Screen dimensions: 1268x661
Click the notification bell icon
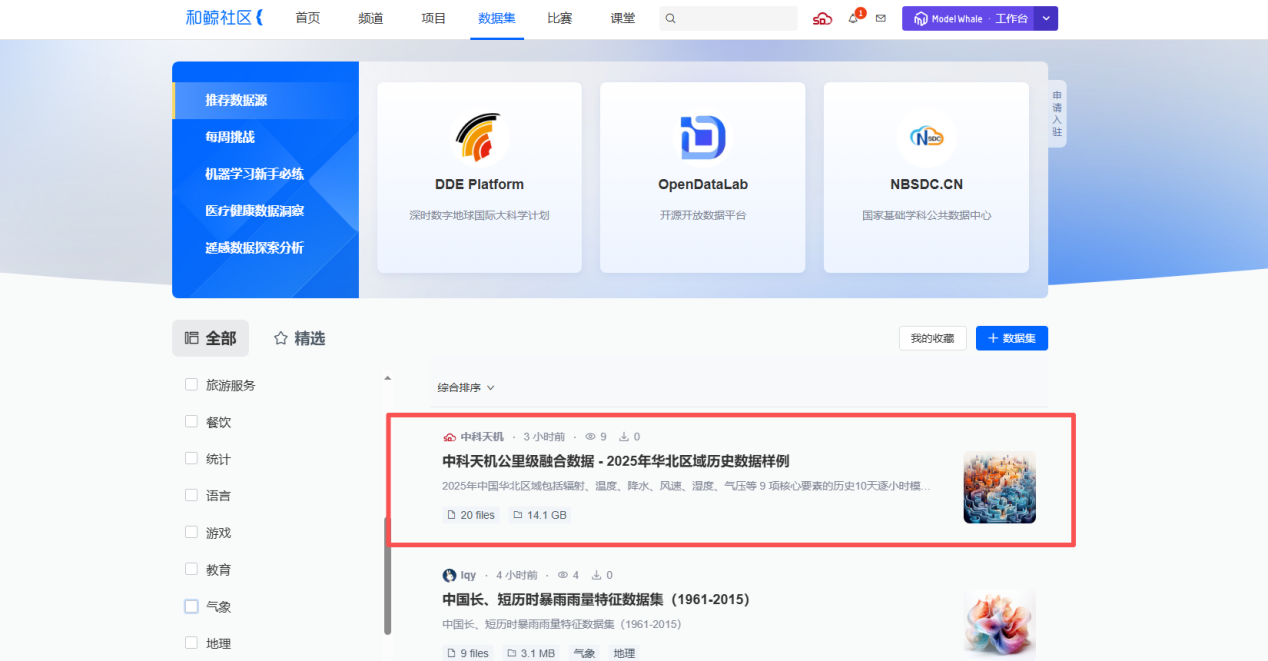click(853, 19)
